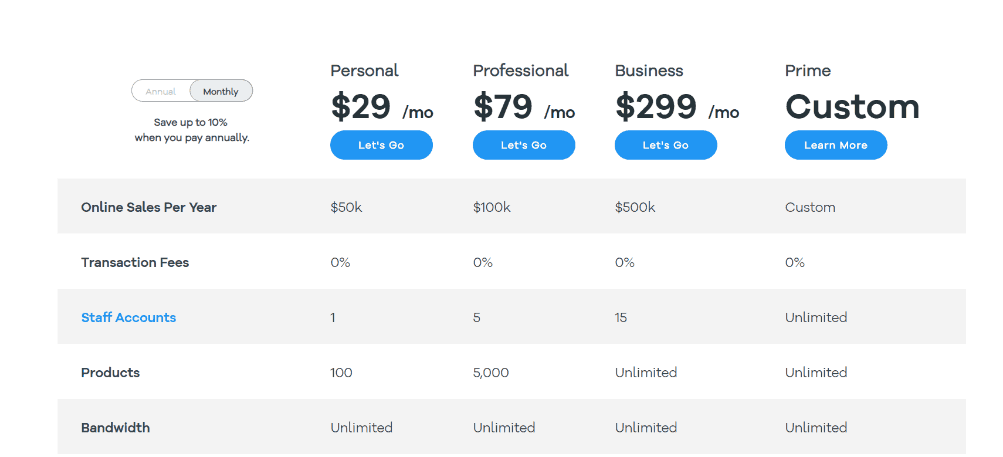Viewport: 1003px width, 457px height.
Task: Click the $299 /mo price
Action: pos(677,107)
